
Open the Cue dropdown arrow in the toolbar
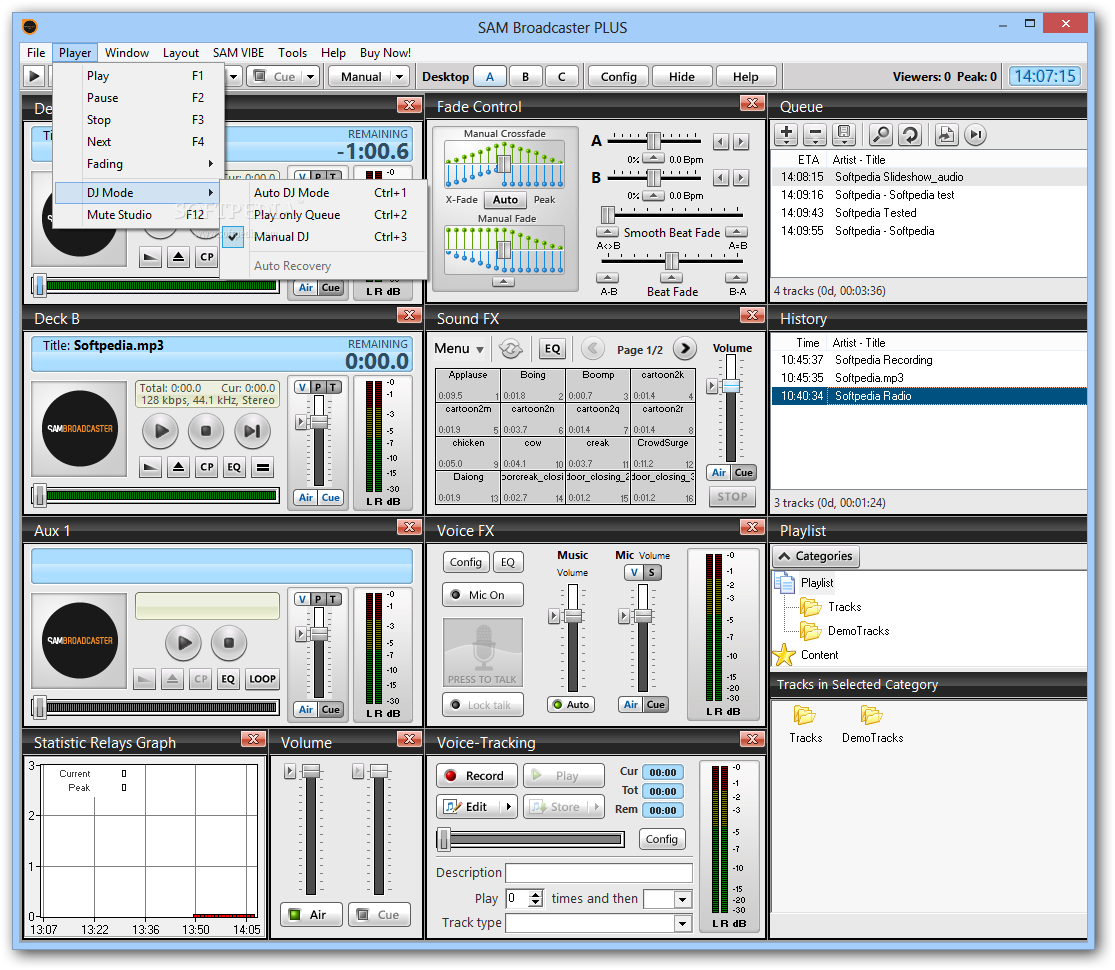311,76
